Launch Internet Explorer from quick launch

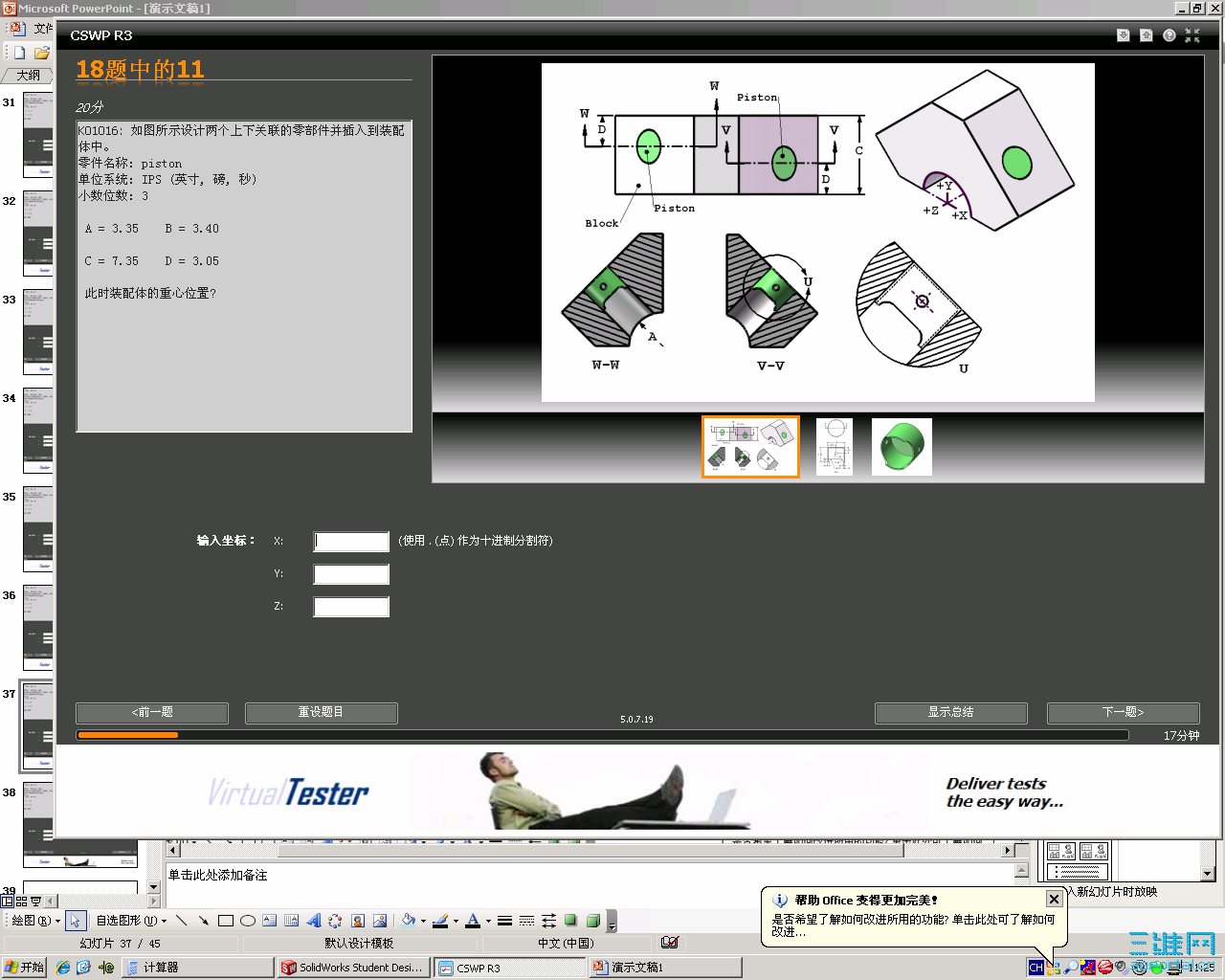[63, 968]
